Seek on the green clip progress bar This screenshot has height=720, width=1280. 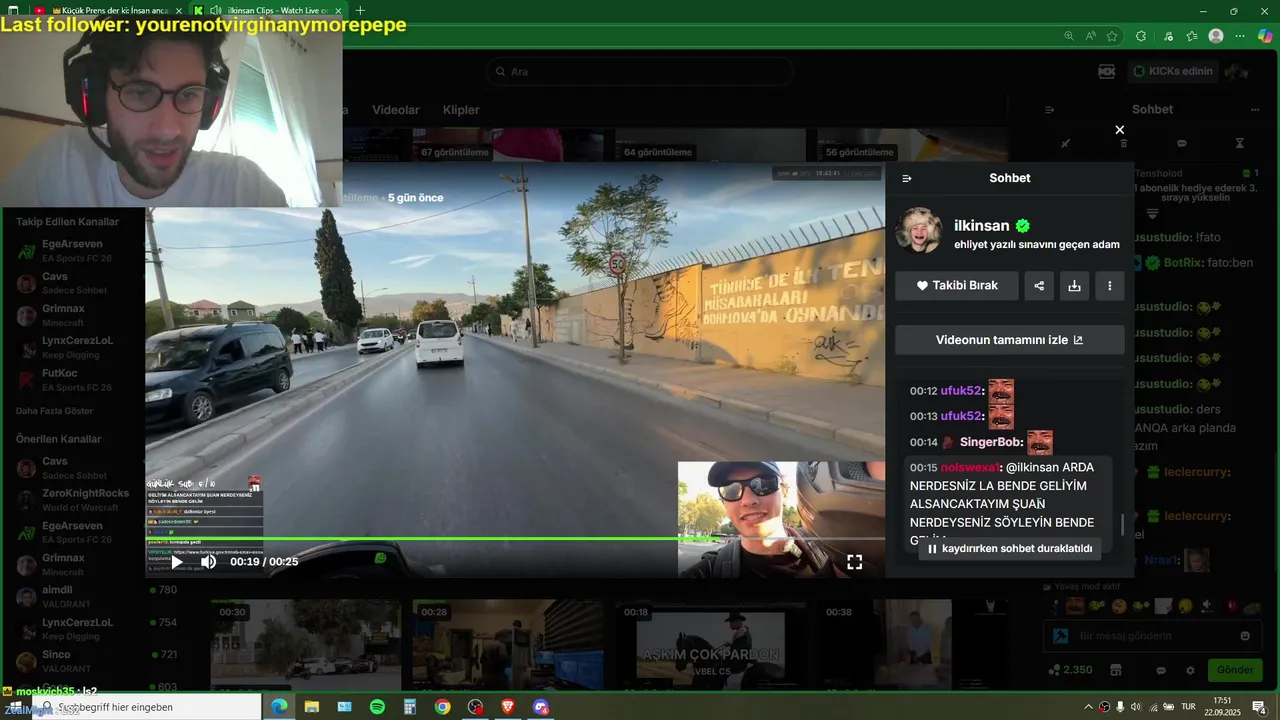[x=515, y=539]
